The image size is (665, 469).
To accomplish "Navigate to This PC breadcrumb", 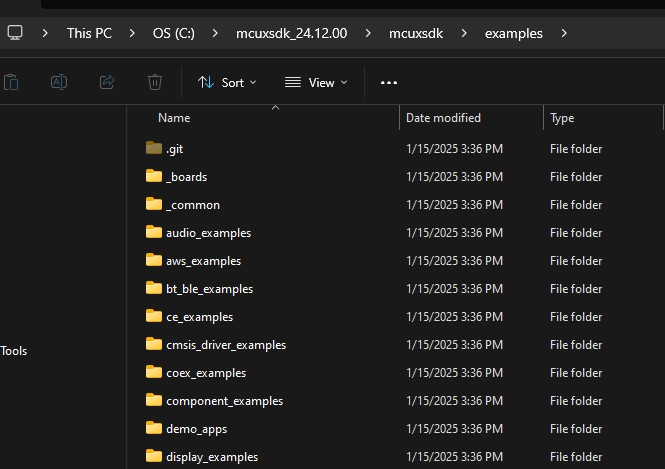I will click(x=89, y=33).
